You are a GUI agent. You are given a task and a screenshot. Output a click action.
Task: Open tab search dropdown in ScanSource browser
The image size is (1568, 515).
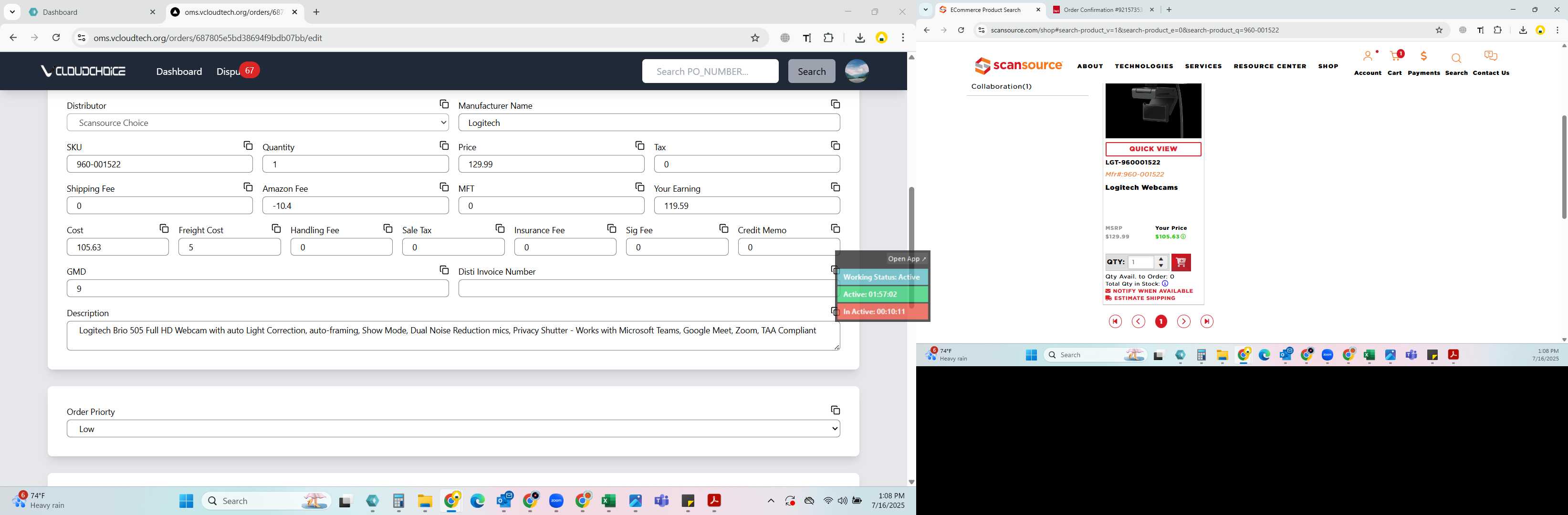click(925, 9)
